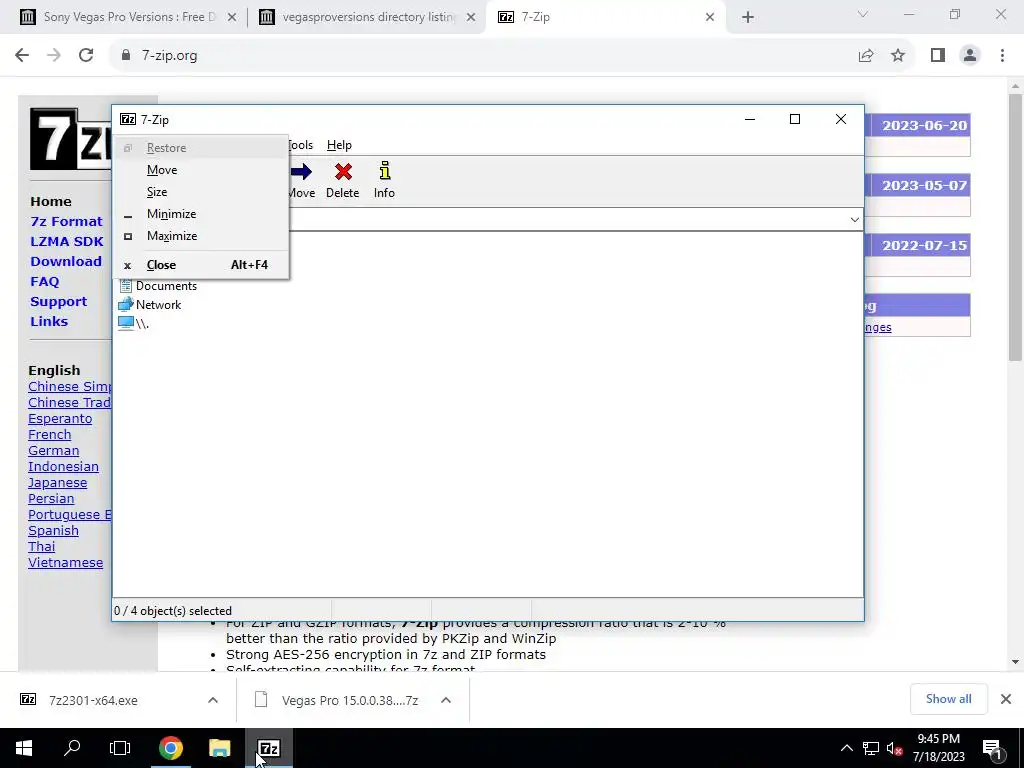Open the Help menu in 7-Zip
Viewport: 1024px width, 768px height.
[339, 145]
